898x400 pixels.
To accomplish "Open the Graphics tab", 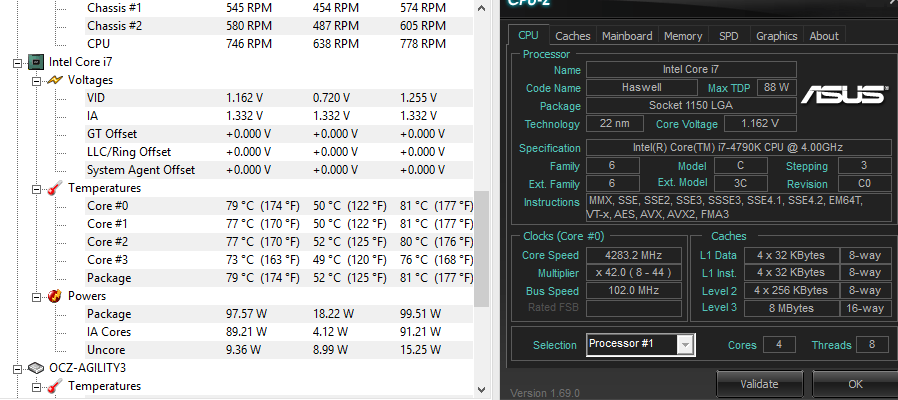I will [x=777, y=36].
